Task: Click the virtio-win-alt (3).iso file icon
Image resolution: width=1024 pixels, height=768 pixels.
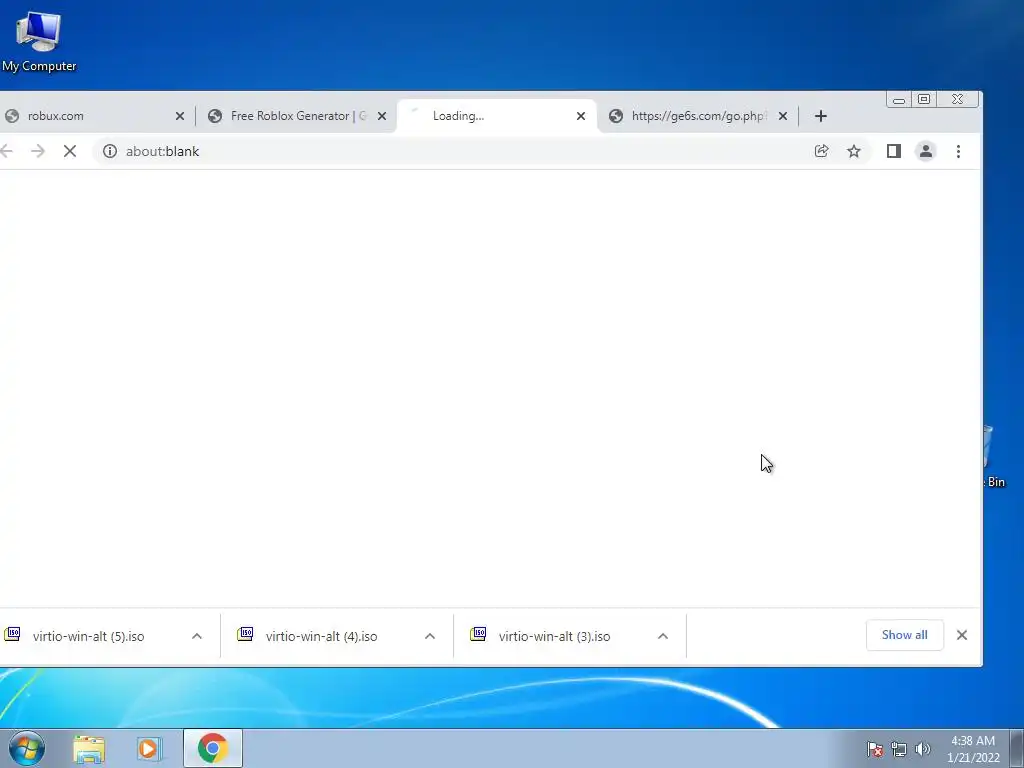Action: pos(478,633)
